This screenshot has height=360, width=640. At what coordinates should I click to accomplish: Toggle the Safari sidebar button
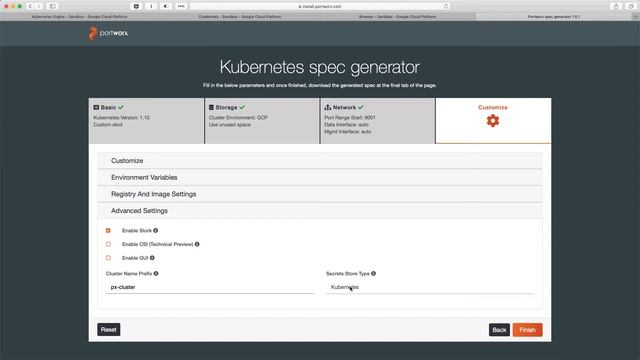(x=52, y=6)
